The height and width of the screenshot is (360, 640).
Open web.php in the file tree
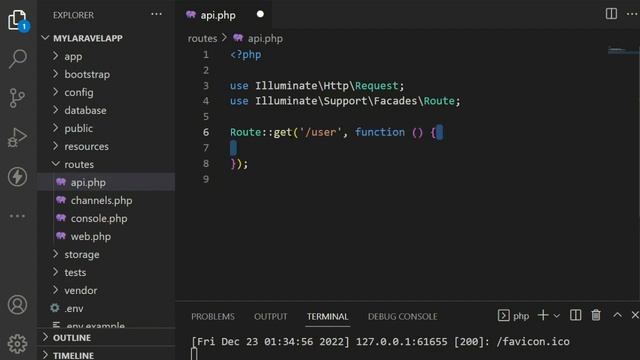pos(91,236)
